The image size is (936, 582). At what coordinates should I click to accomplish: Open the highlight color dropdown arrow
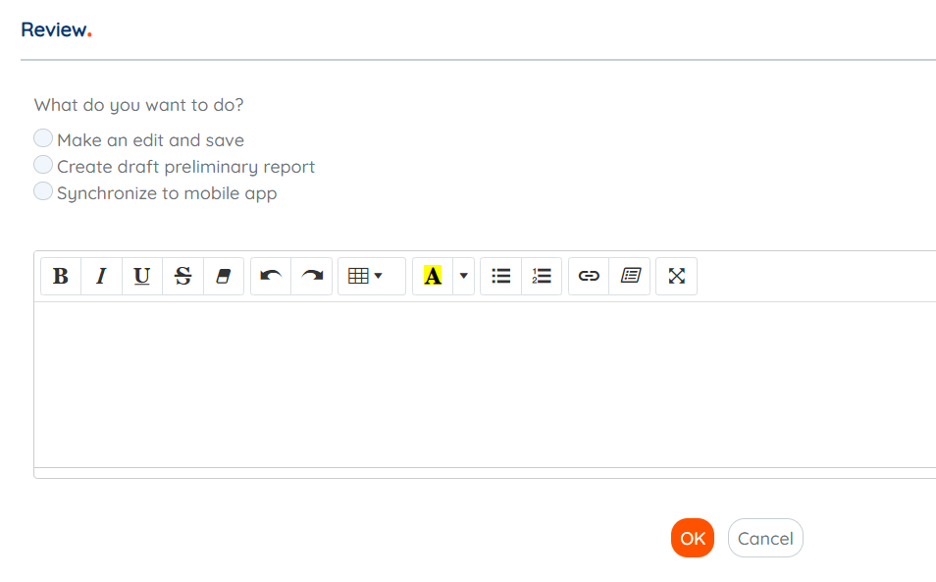point(463,276)
